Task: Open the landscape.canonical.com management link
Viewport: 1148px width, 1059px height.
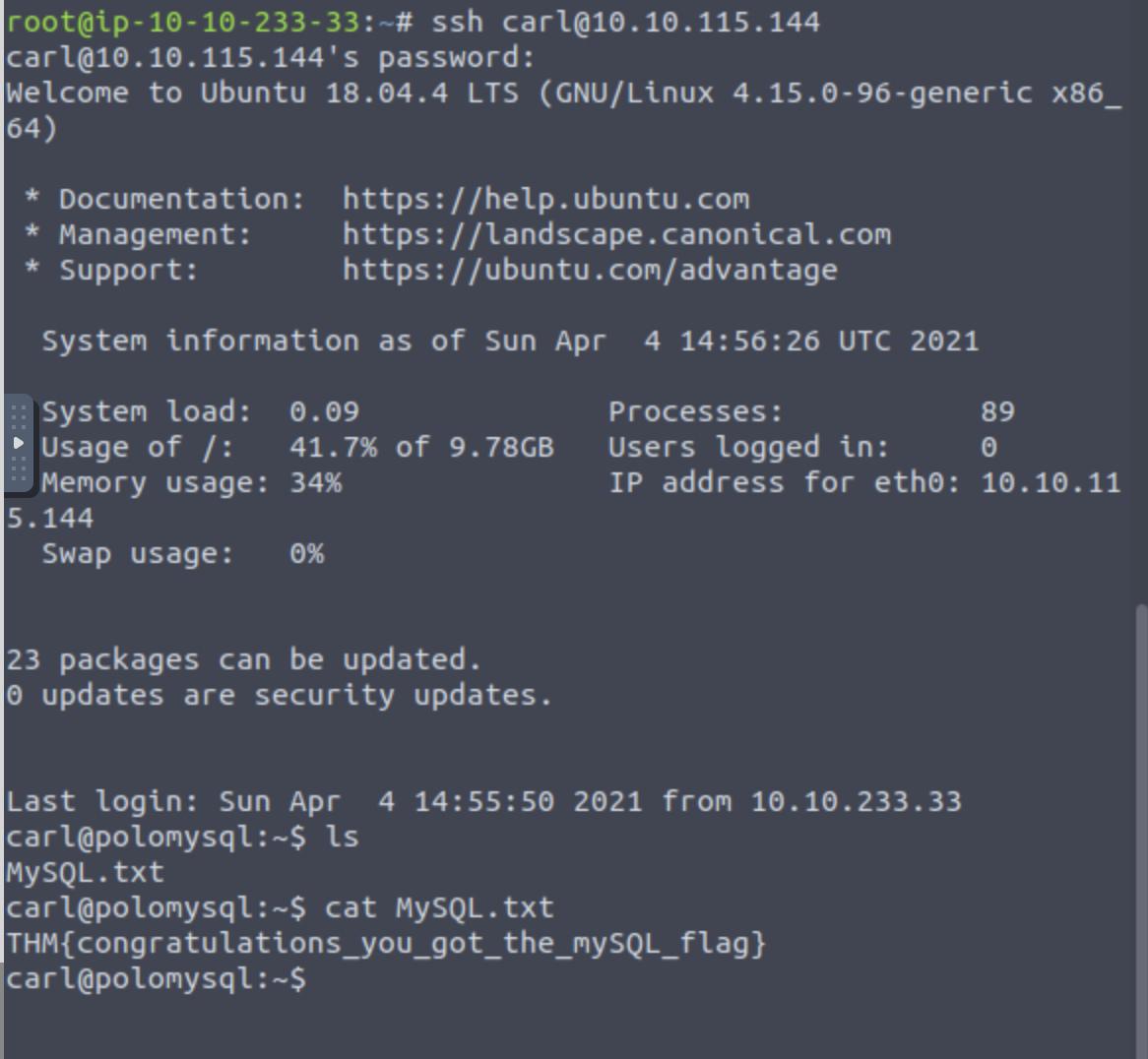Action: click(x=616, y=234)
